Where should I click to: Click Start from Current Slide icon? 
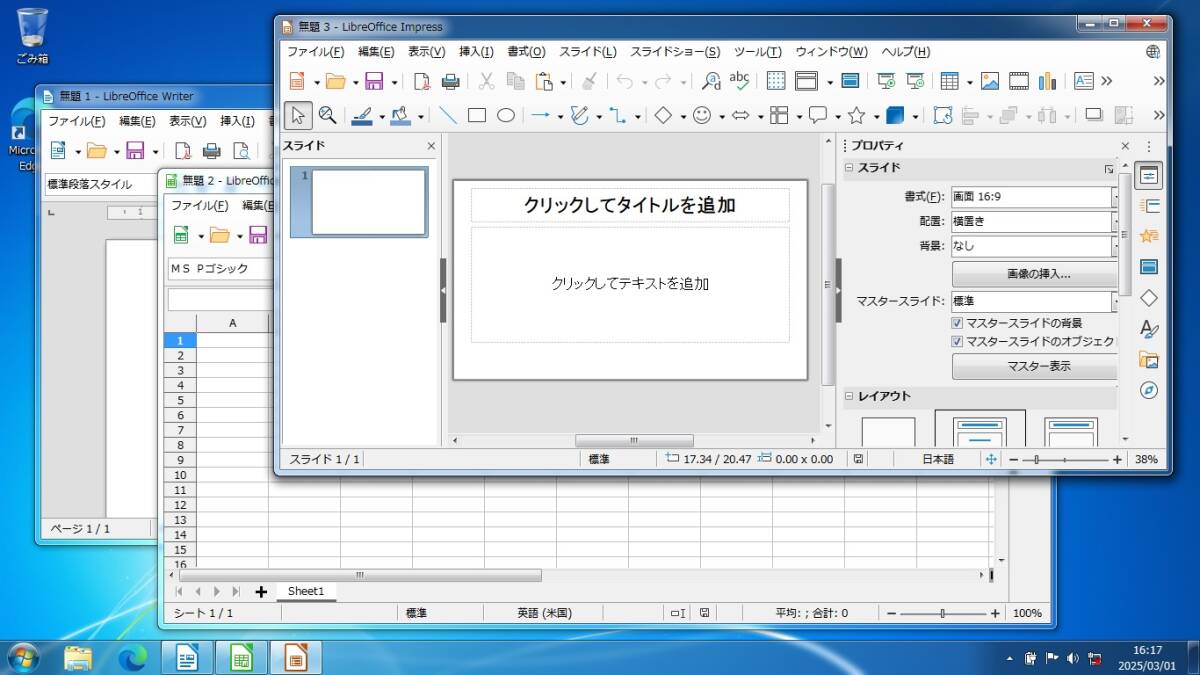pyautogui.click(x=915, y=81)
